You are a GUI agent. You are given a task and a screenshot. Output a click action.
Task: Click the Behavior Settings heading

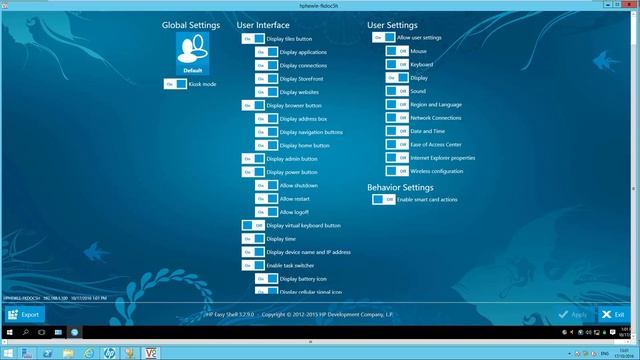pyautogui.click(x=400, y=187)
